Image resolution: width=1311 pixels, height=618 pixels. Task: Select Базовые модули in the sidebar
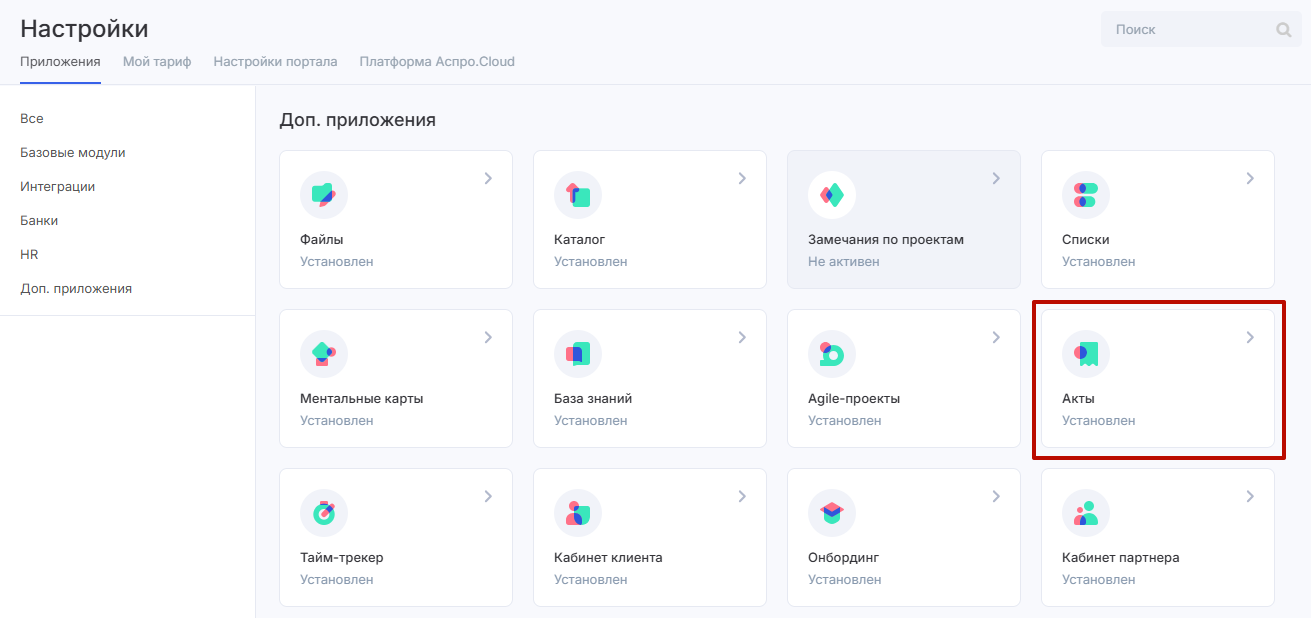click(x=72, y=153)
